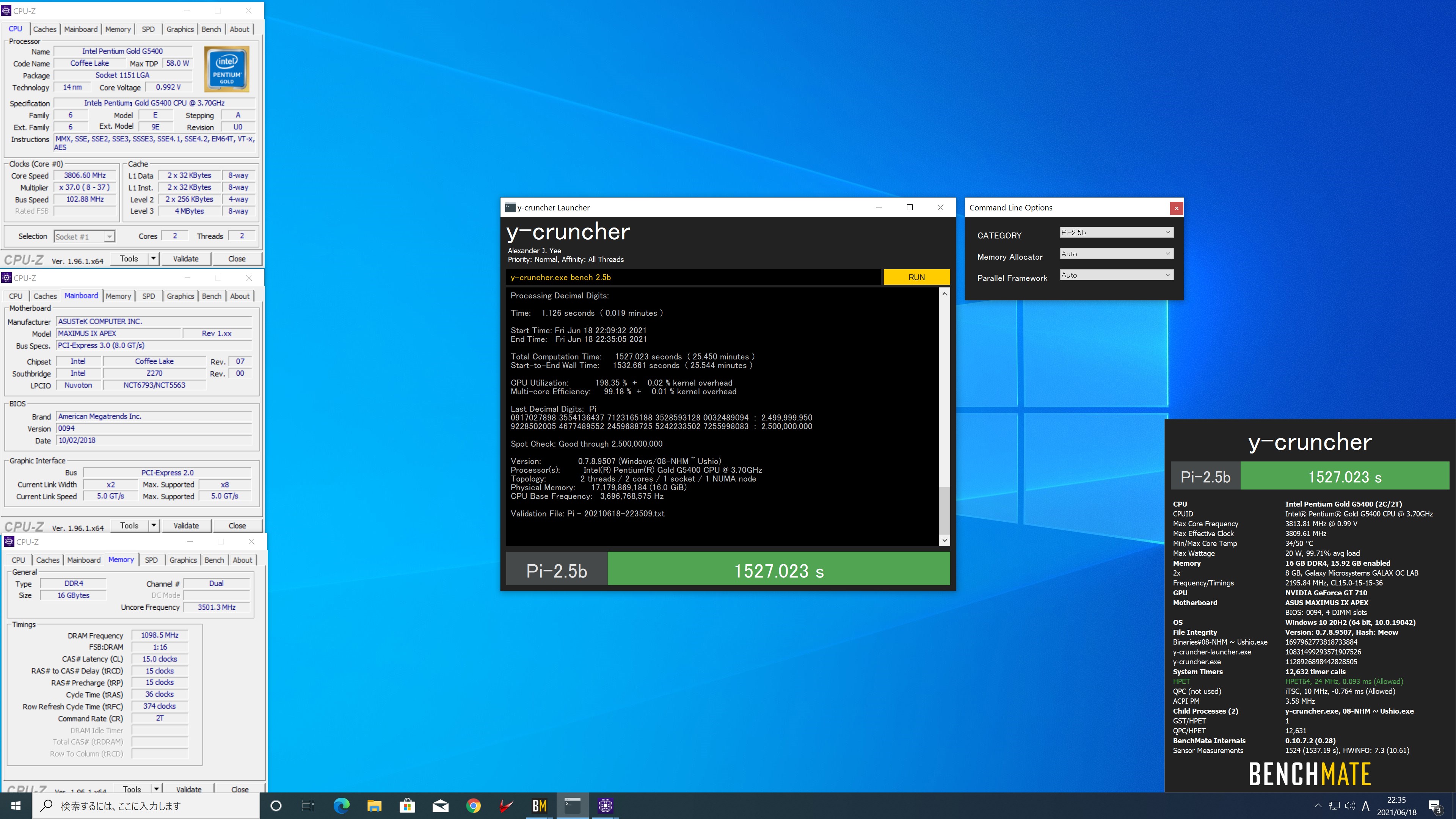Click top CPU-Z window title icon

click(x=6, y=11)
